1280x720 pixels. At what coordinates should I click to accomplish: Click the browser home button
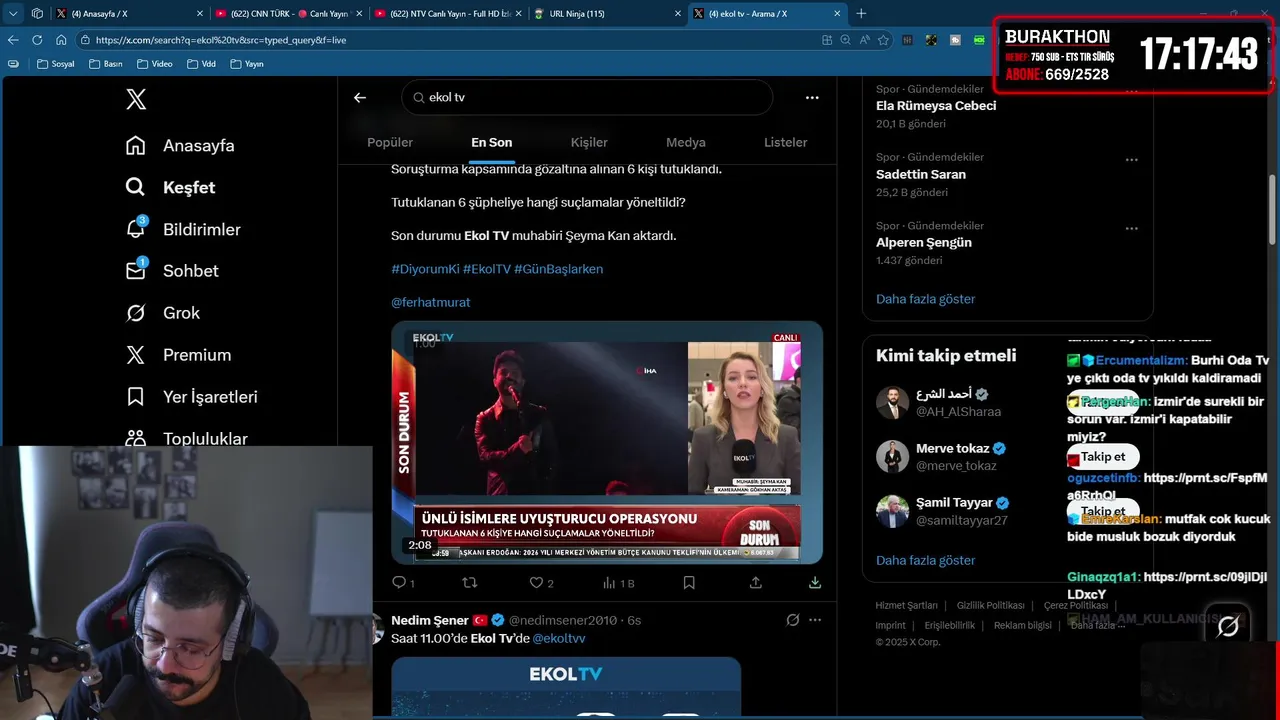[61, 40]
